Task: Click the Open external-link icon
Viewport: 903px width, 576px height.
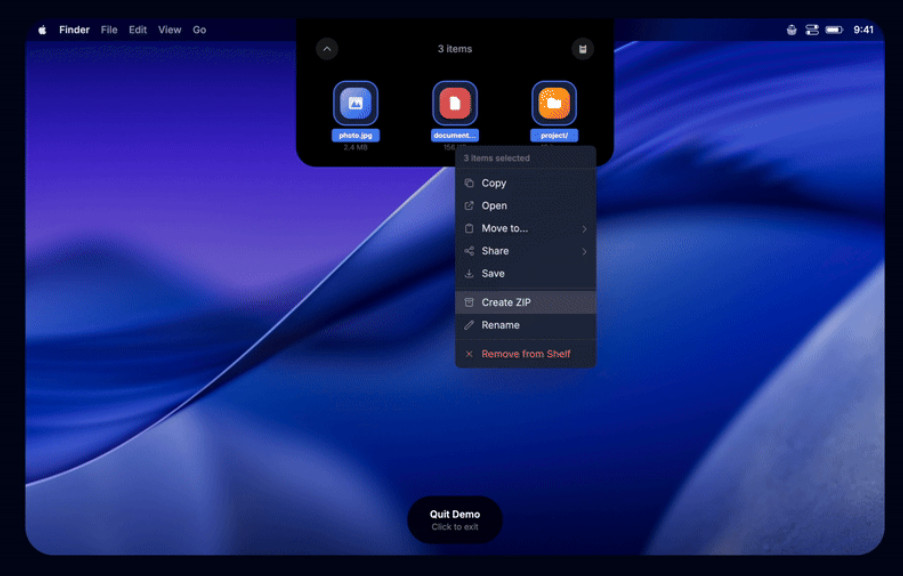Action: point(469,206)
